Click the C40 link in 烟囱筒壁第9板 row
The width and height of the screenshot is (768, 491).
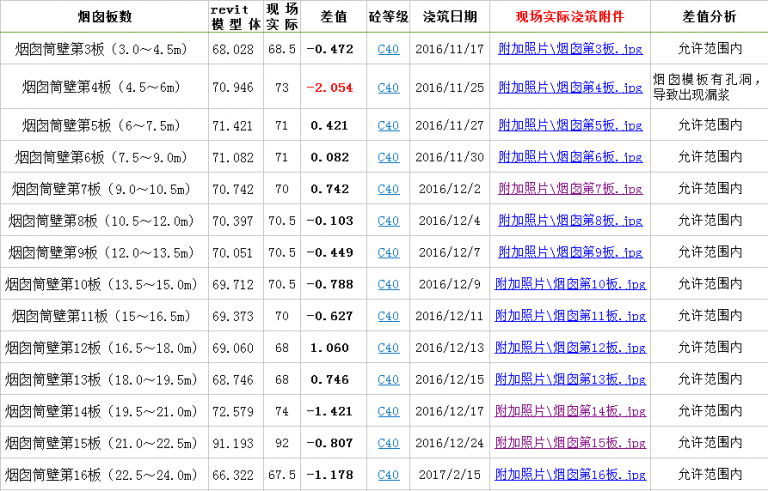click(388, 252)
